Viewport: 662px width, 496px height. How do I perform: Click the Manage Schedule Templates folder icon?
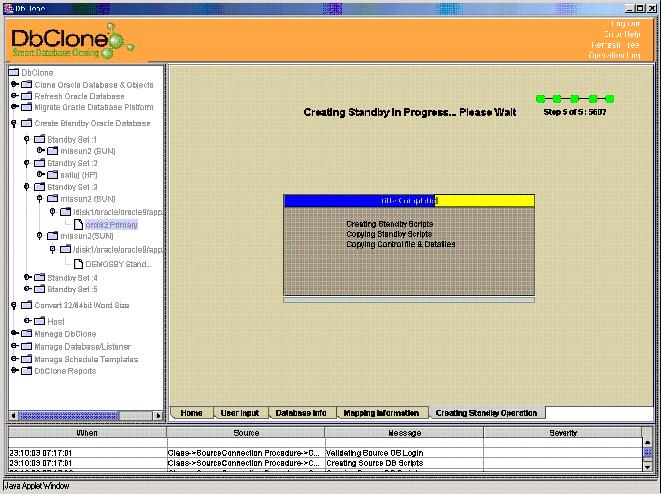point(27,359)
